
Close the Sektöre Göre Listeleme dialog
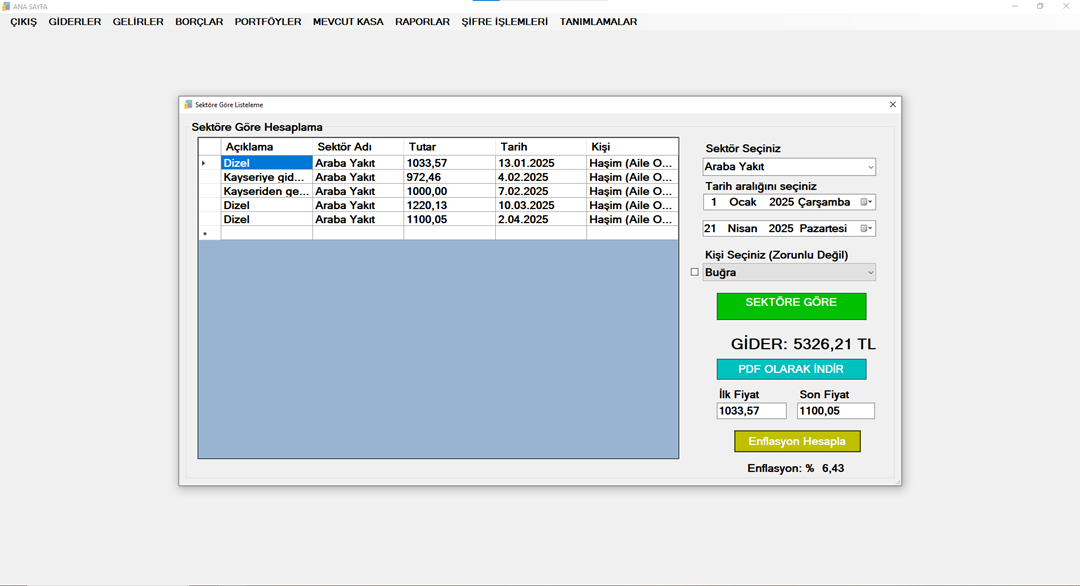click(x=893, y=104)
